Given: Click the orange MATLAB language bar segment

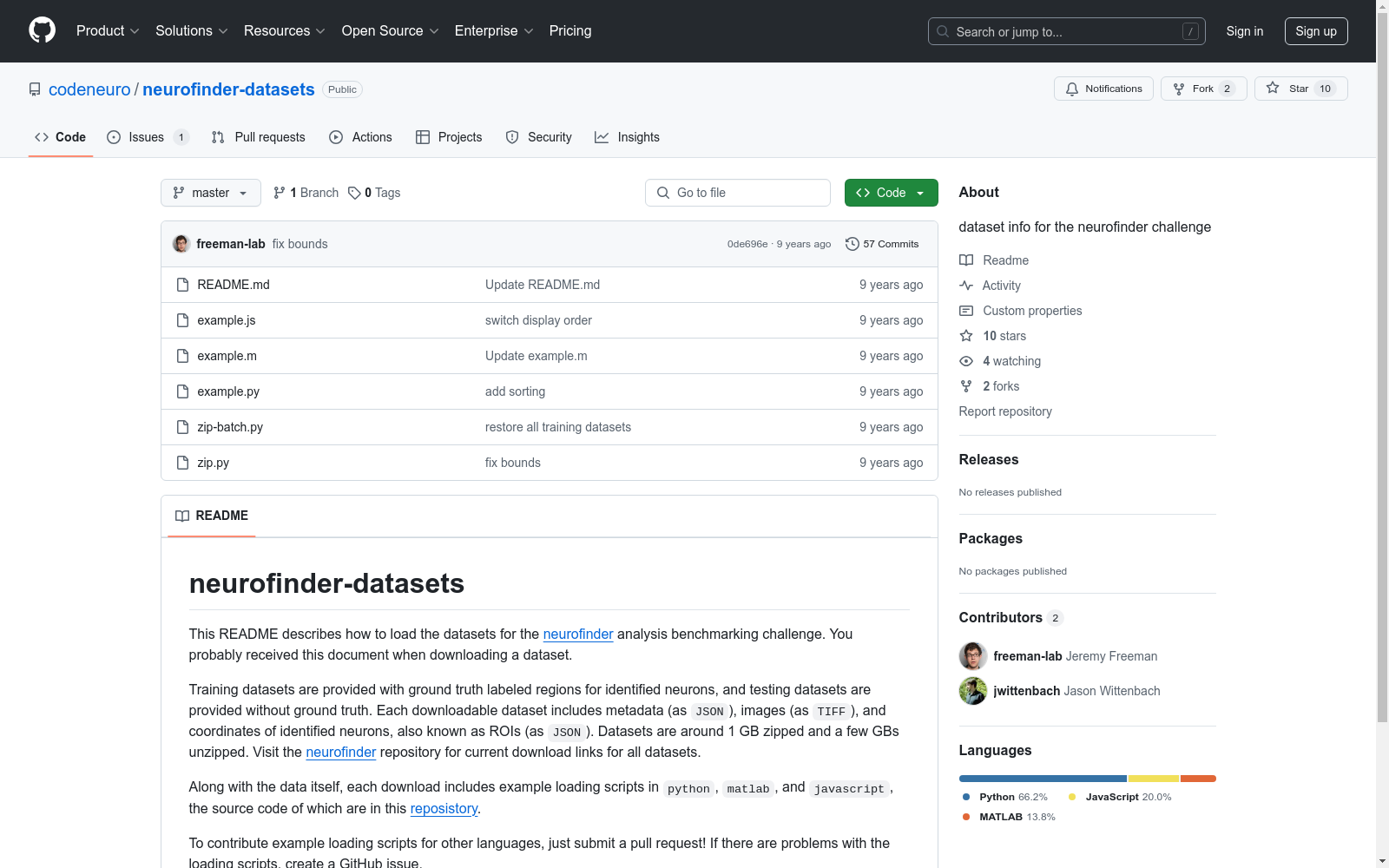Looking at the screenshot, I should (x=1199, y=779).
